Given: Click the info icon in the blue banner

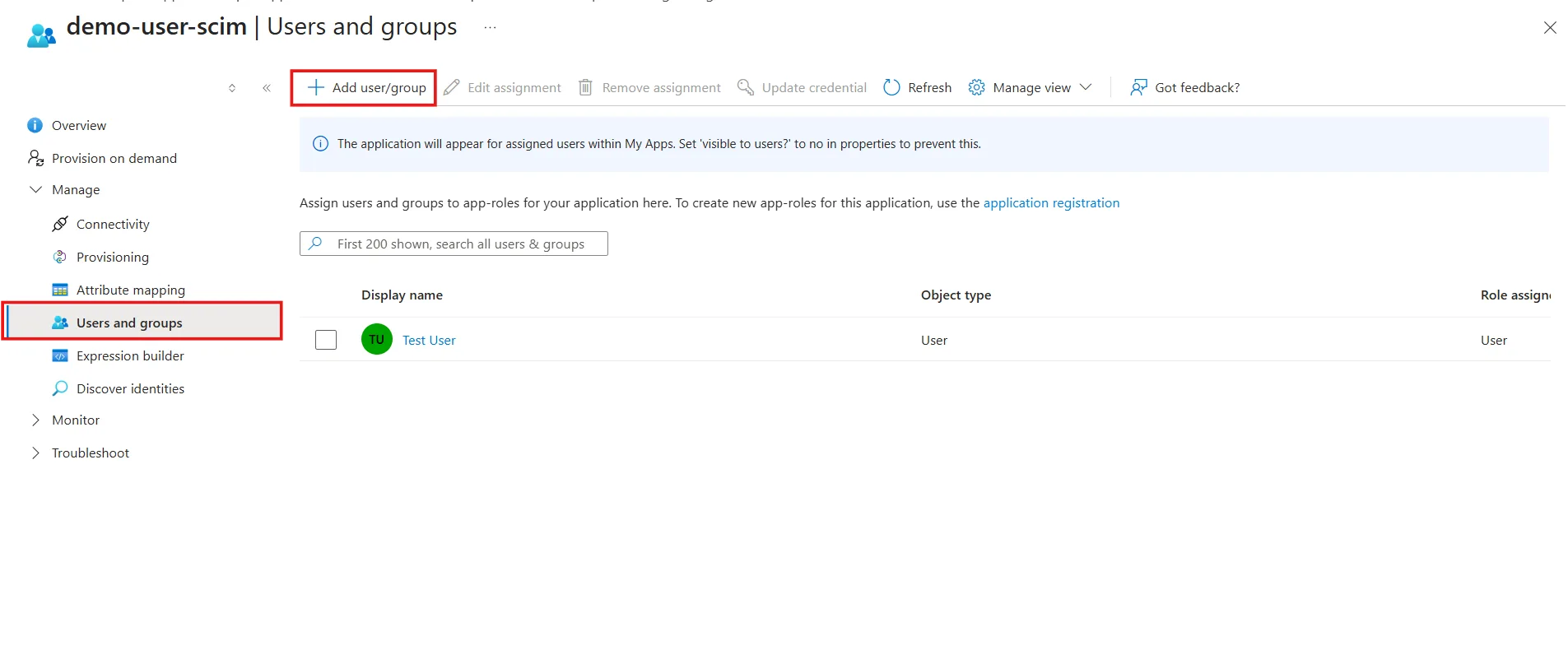Looking at the screenshot, I should click(x=321, y=144).
